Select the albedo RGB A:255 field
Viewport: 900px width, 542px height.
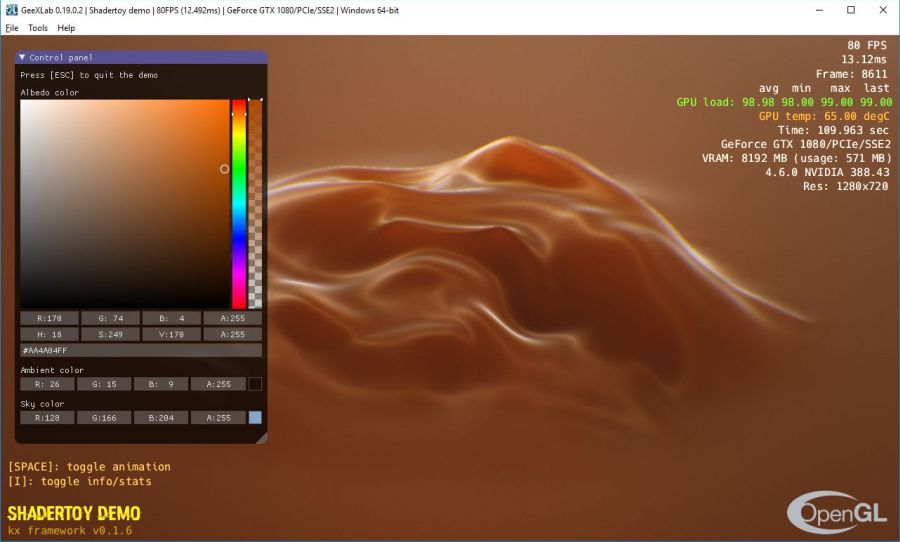[x=232, y=318]
